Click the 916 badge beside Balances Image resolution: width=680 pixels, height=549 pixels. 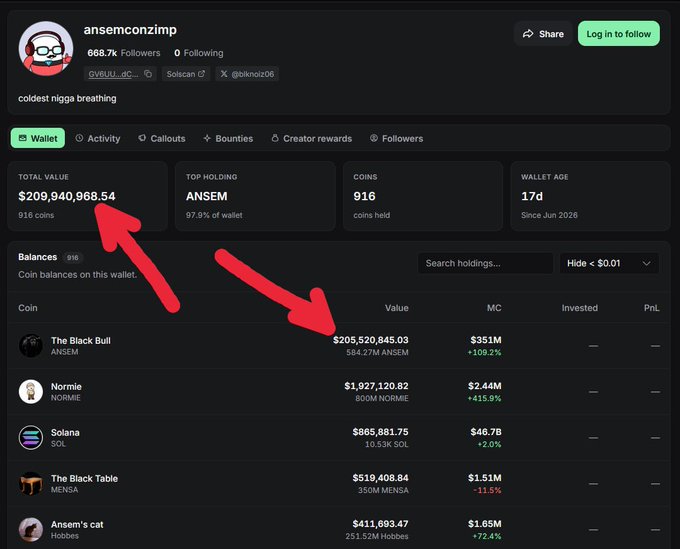72,258
